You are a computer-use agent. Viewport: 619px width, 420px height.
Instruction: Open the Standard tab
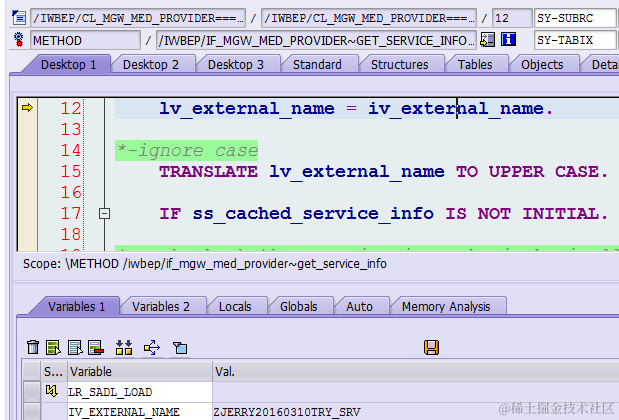coord(317,64)
